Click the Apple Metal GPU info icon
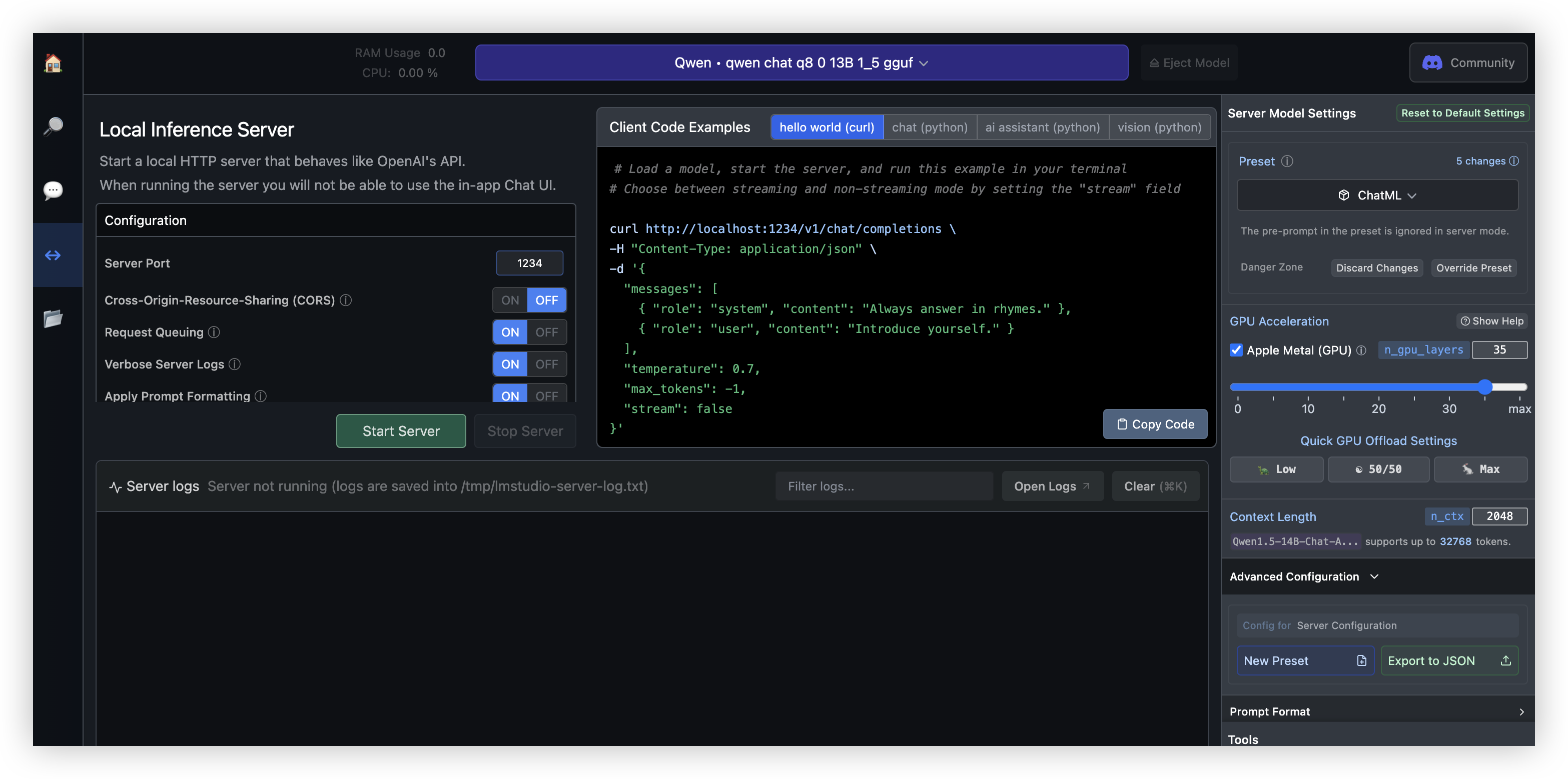Screen dimensions: 1568x779 [1361, 349]
